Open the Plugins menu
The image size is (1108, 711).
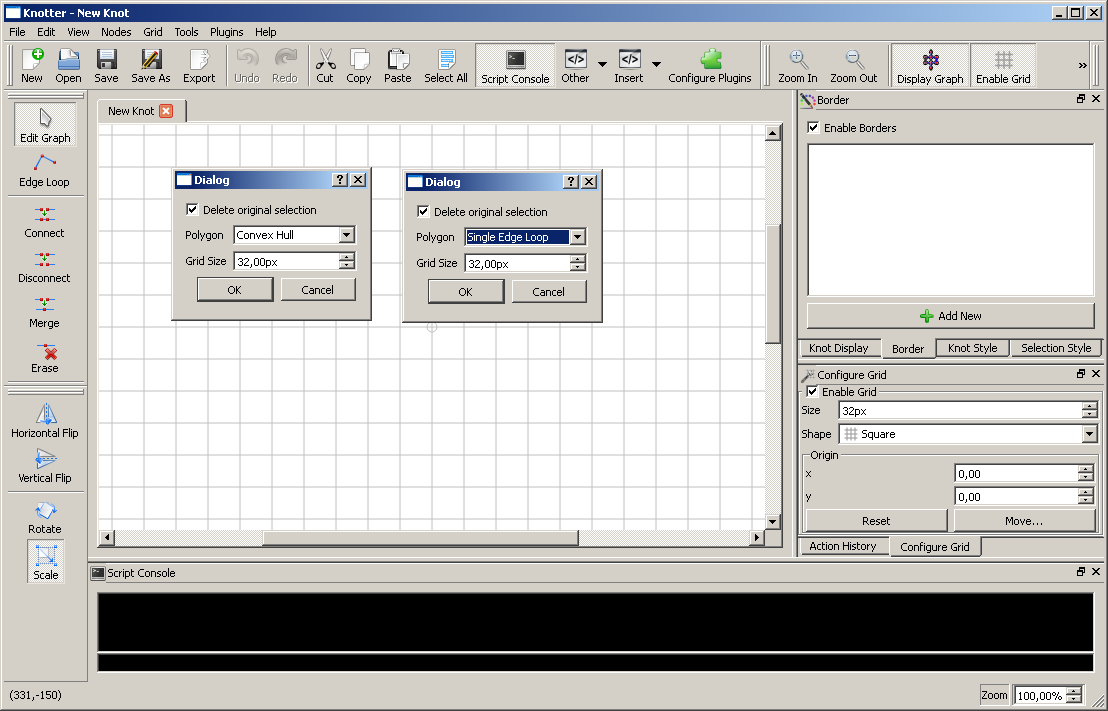point(227,32)
